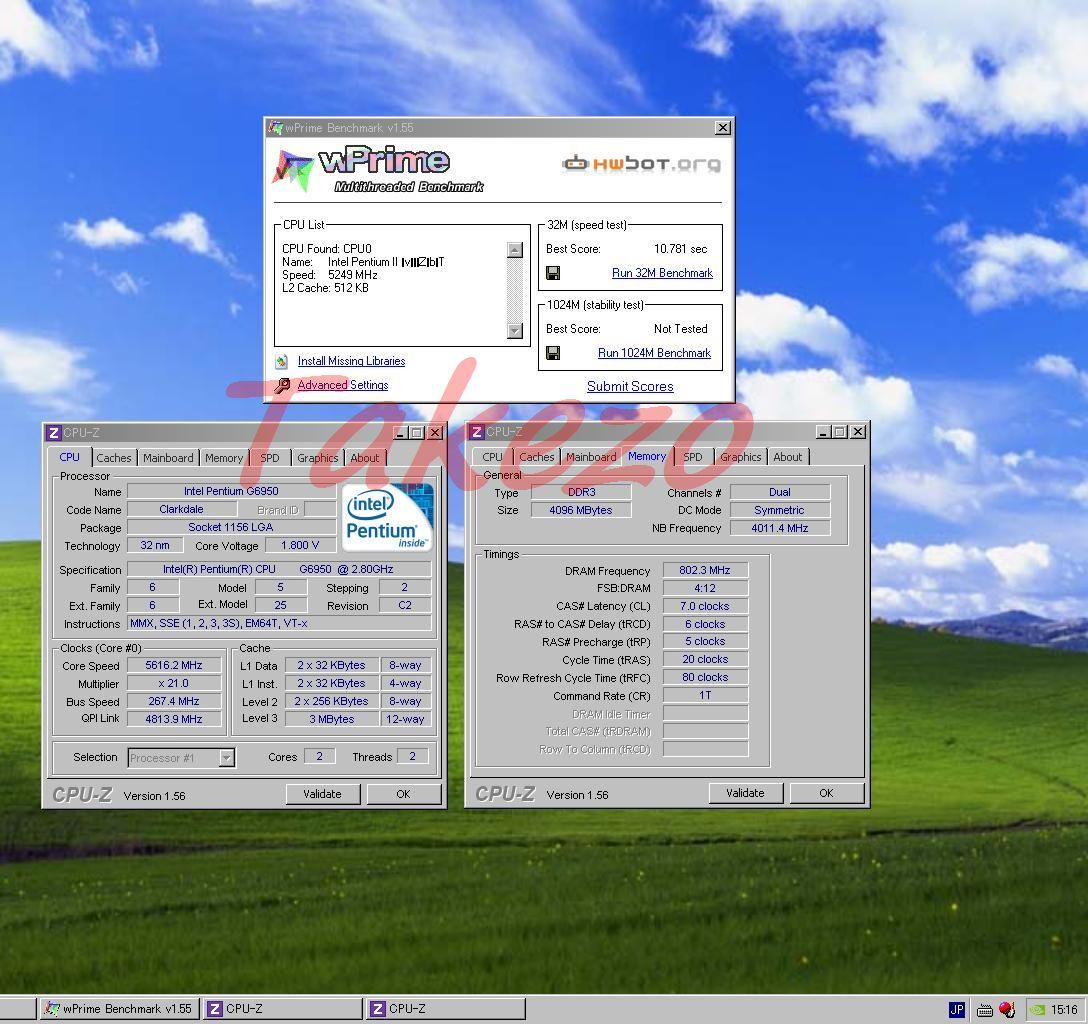
Task: Click the taskbar clock showing 15:16
Action: point(1064,1009)
